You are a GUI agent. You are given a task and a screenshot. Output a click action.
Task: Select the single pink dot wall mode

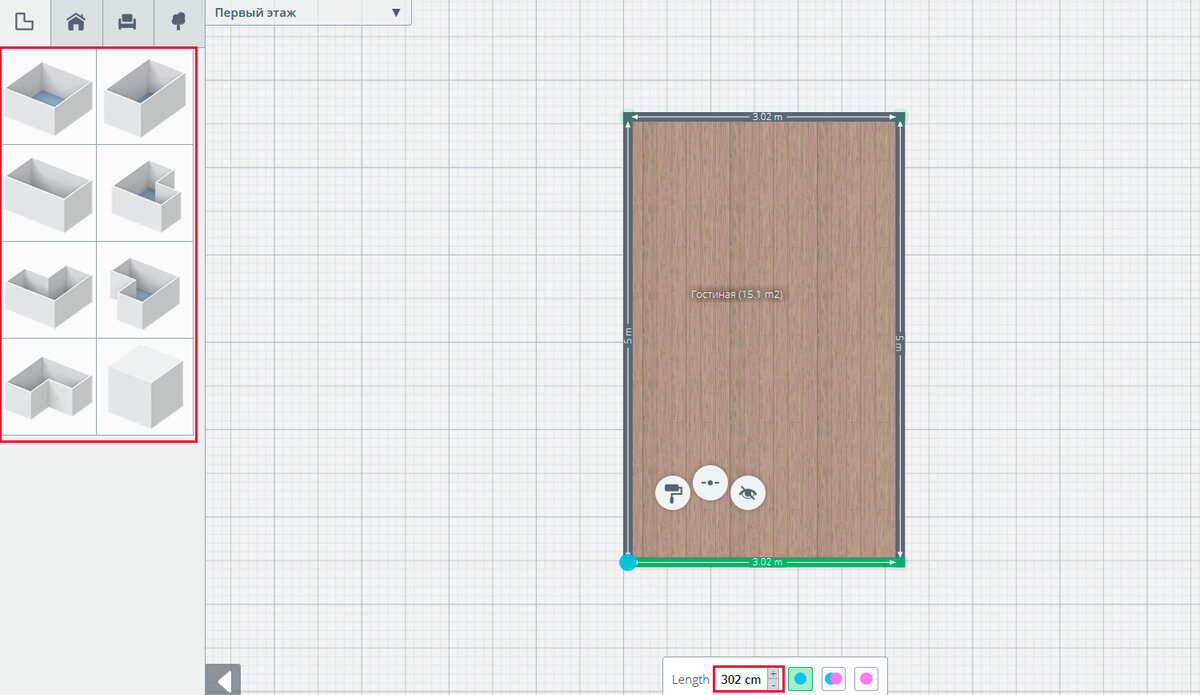coord(866,679)
